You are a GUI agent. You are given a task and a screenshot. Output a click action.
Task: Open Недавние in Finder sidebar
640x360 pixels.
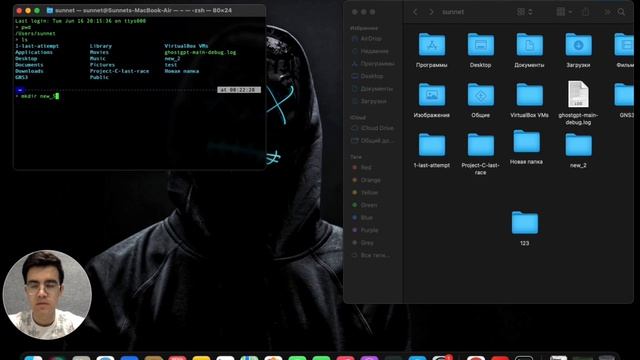click(370, 51)
